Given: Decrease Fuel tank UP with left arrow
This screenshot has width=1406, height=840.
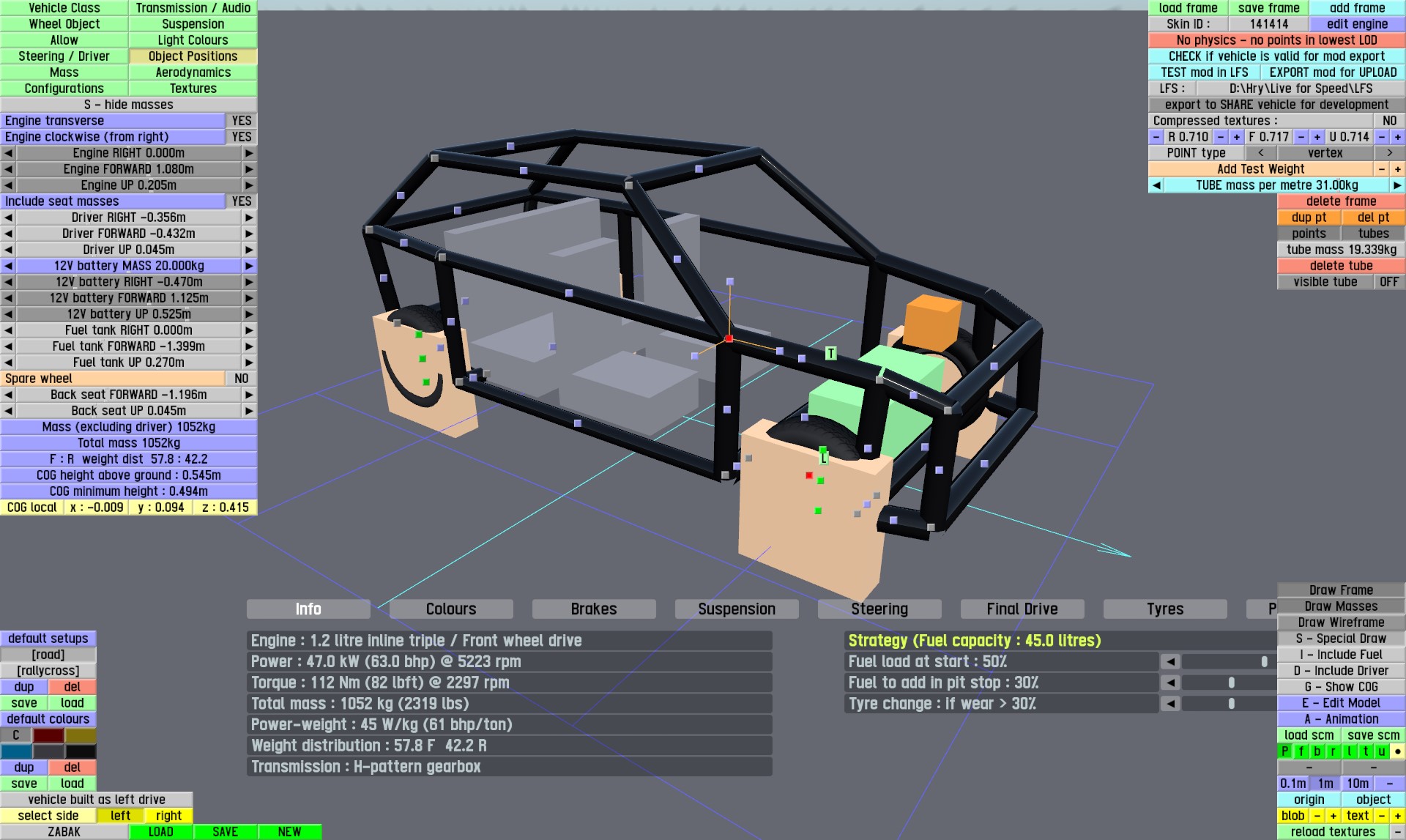Looking at the screenshot, I should (x=8, y=363).
